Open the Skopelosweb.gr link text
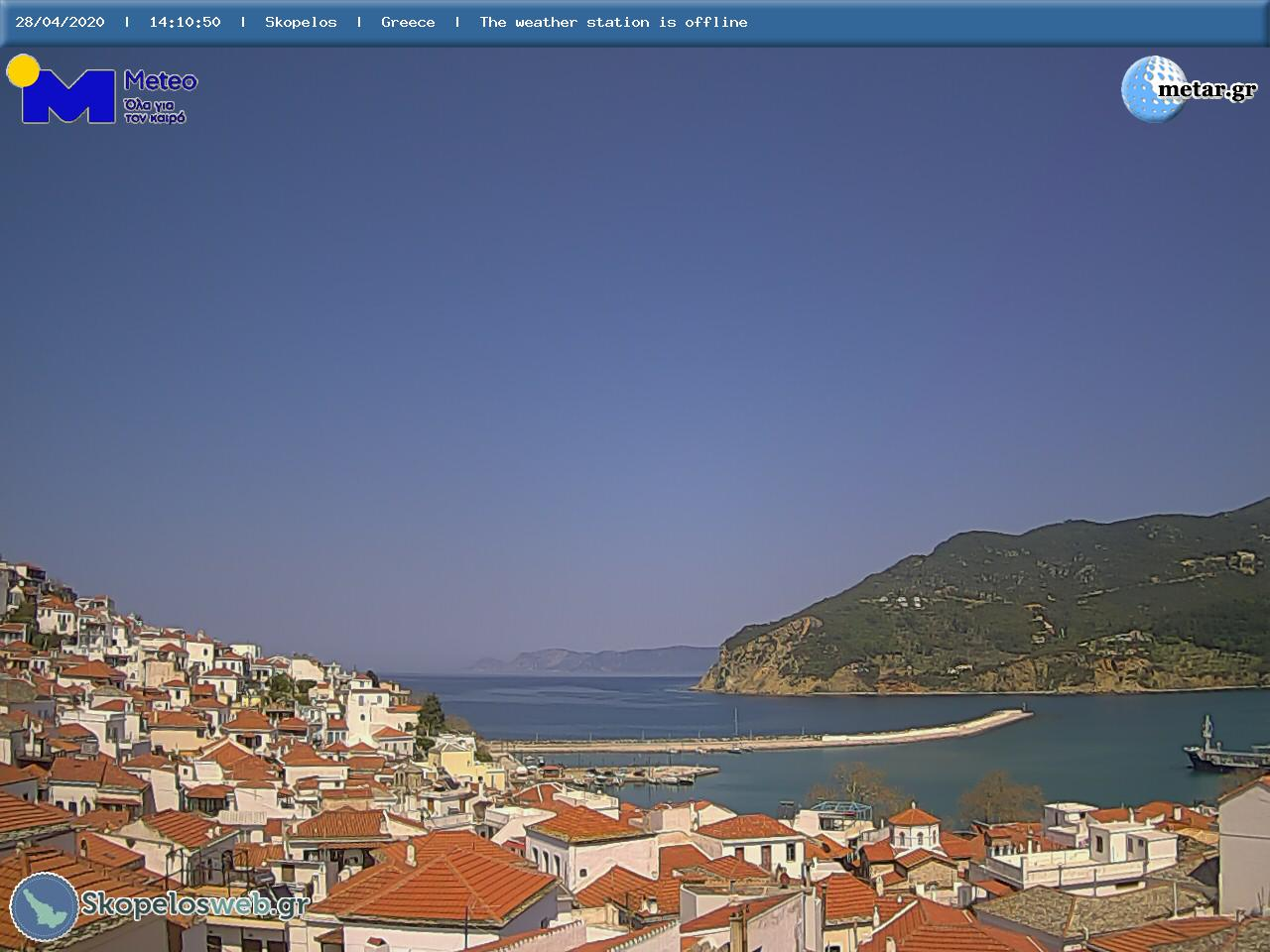This screenshot has height=952, width=1270. [194, 904]
